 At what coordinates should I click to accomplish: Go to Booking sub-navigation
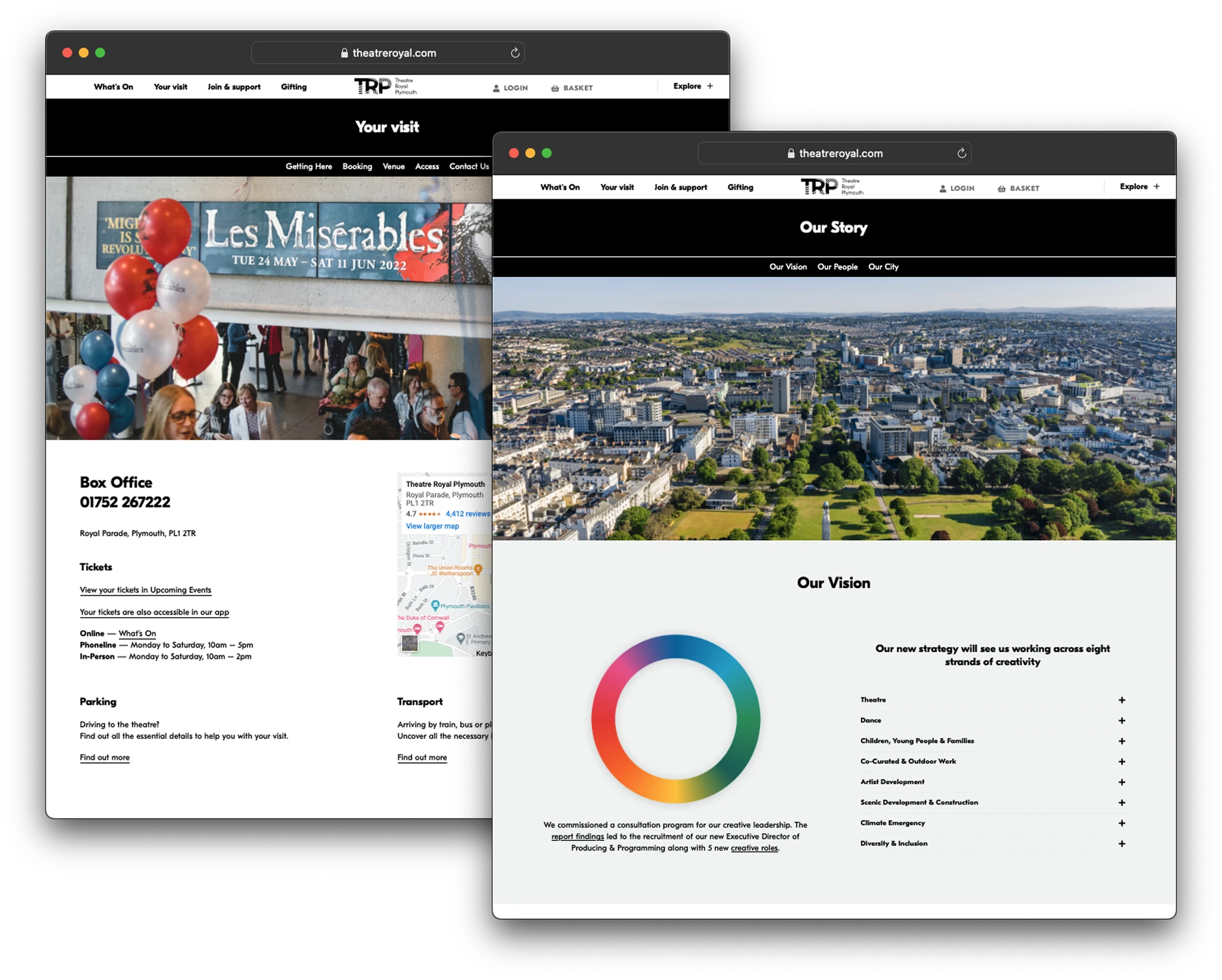coord(357,167)
